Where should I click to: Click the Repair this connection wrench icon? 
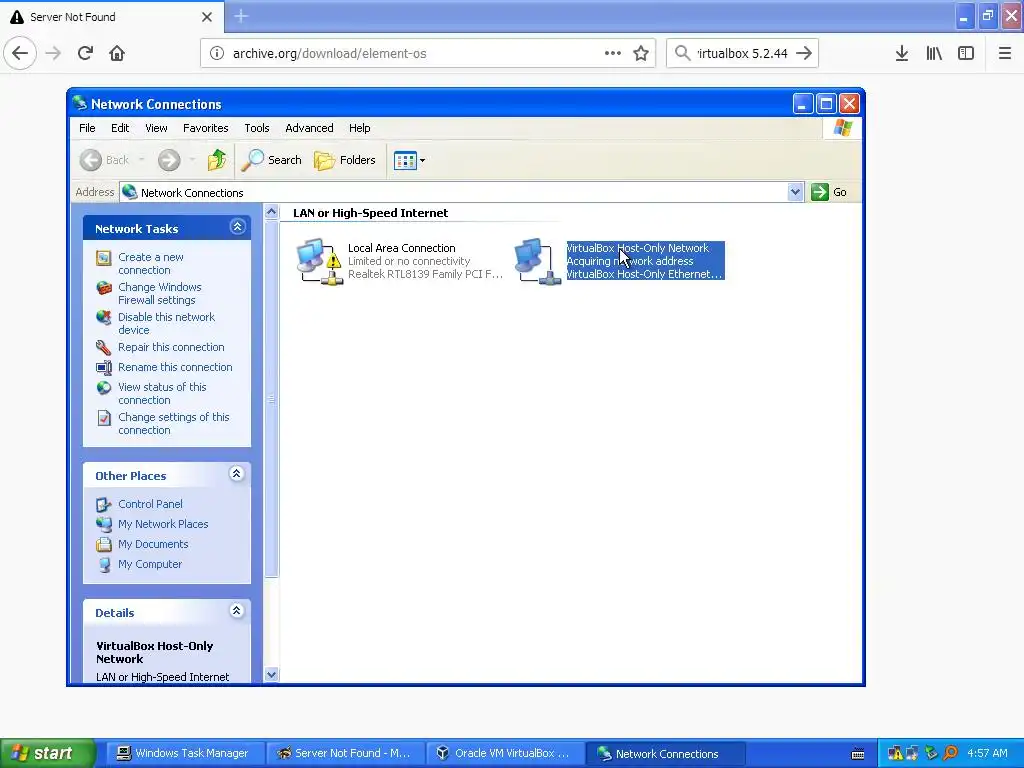pos(103,347)
